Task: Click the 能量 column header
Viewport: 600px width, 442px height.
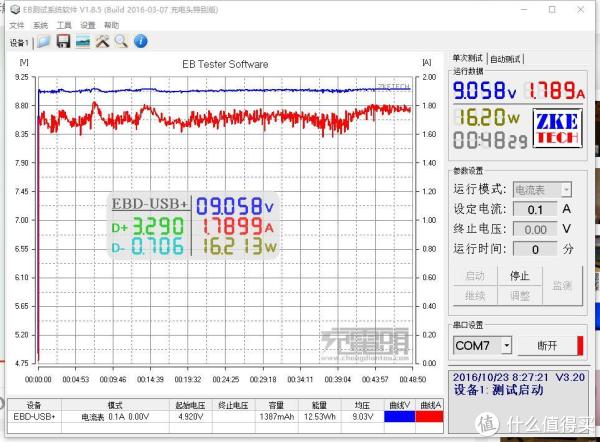Action: (x=319, y=405)
